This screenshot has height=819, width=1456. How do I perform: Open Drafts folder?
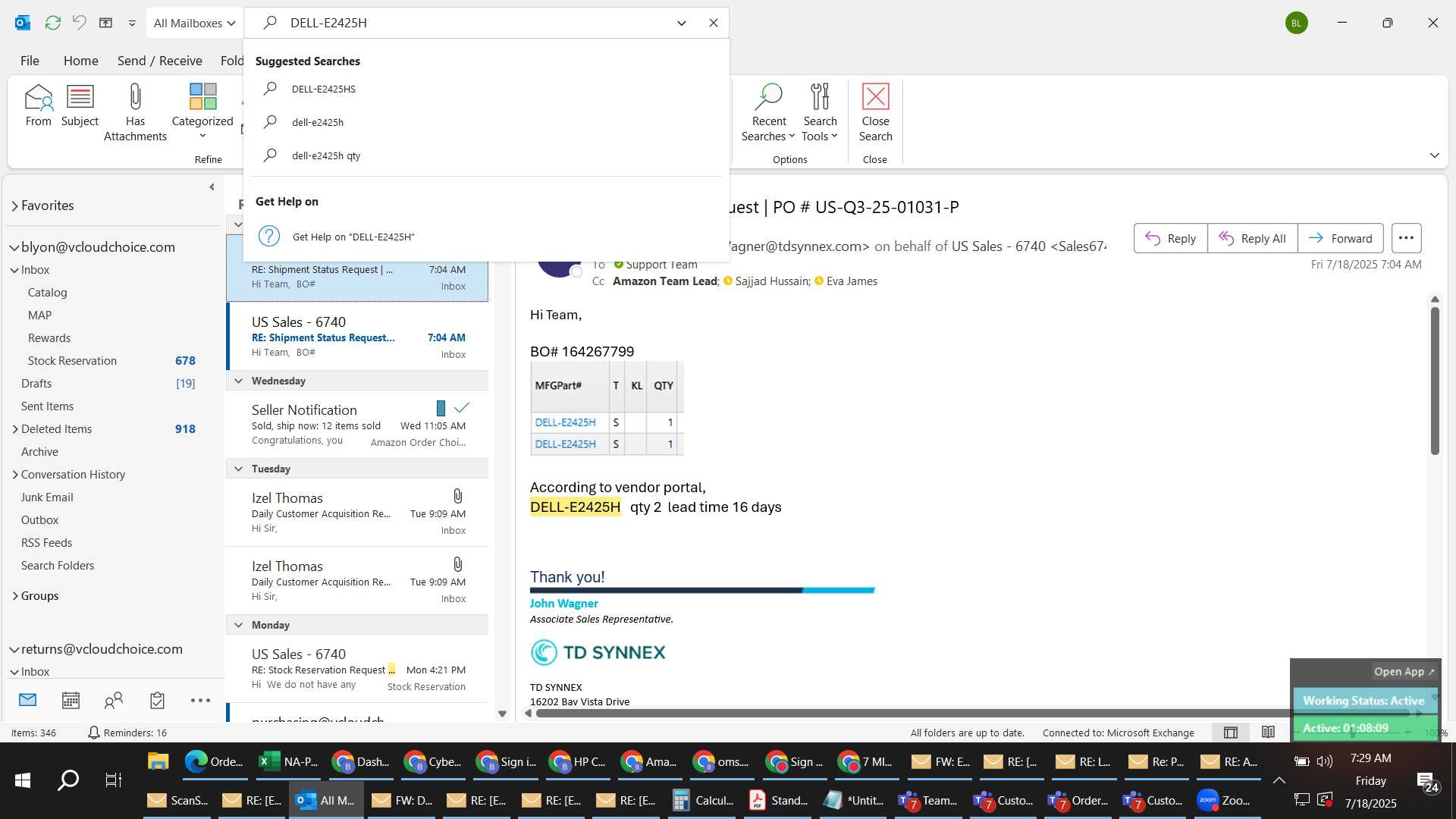[36, 384]
